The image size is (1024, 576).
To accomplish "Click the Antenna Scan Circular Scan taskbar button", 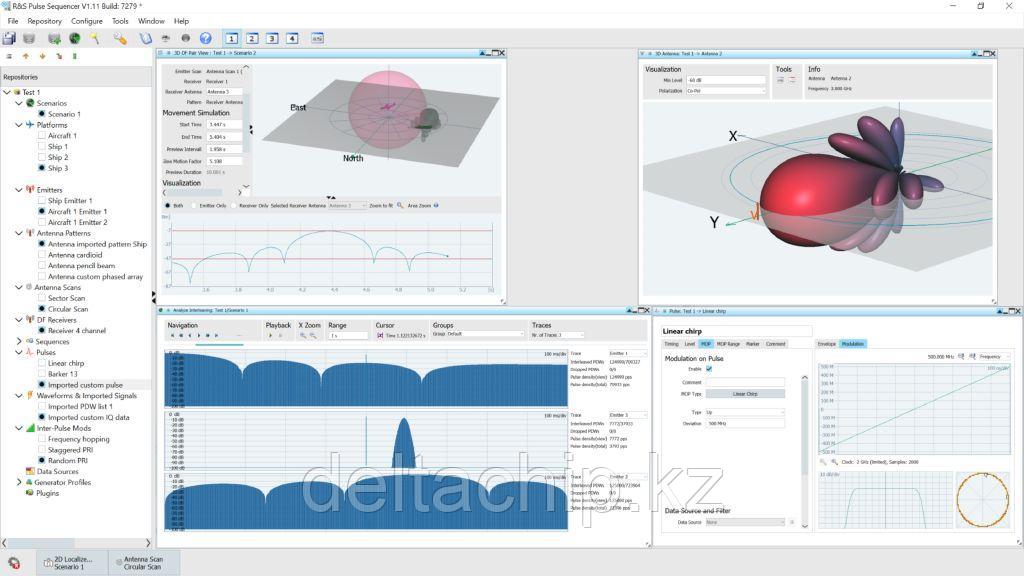I will coord(142,562).
